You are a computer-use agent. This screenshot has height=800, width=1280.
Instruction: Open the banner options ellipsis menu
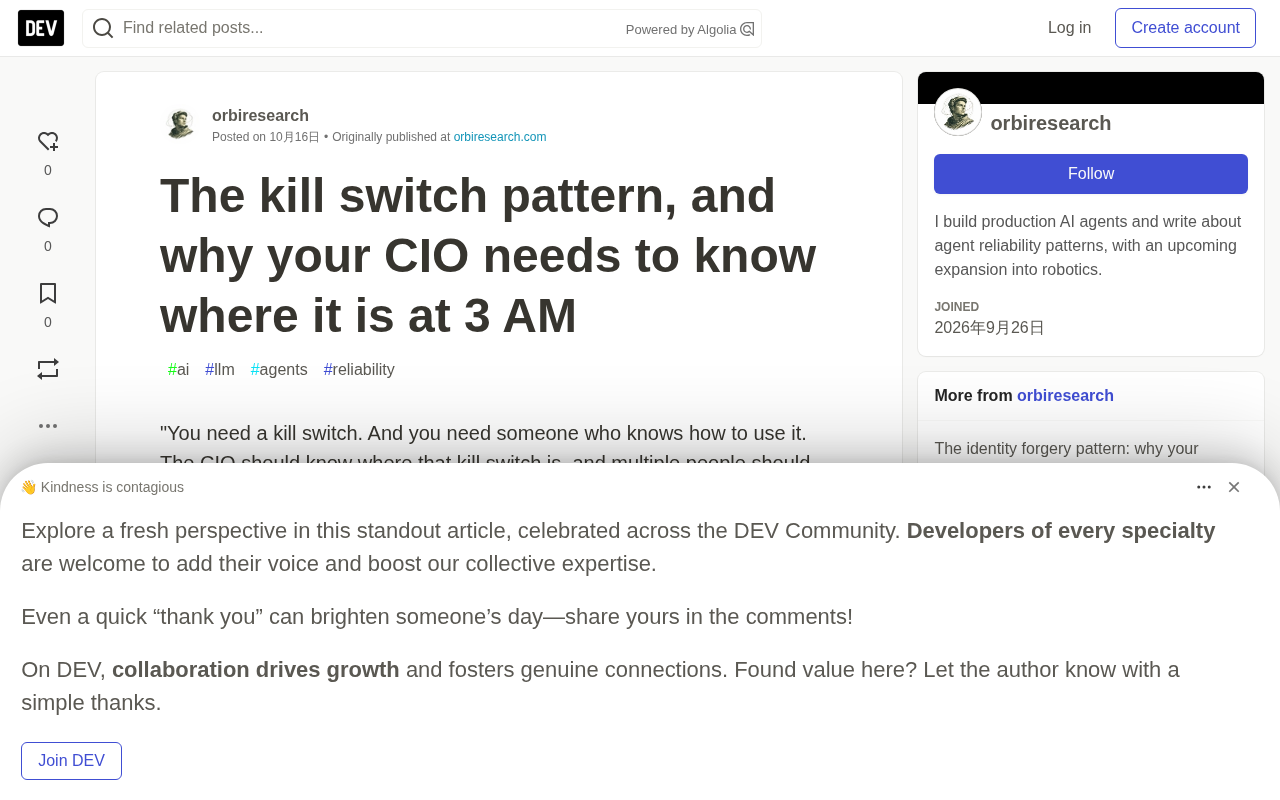tap(1204, 487)
